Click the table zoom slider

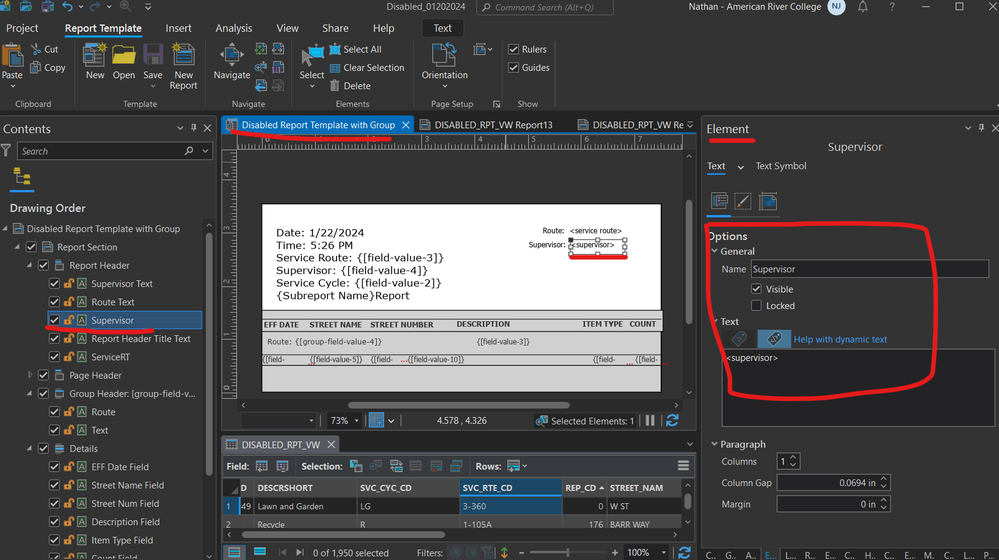pos(568,552)
